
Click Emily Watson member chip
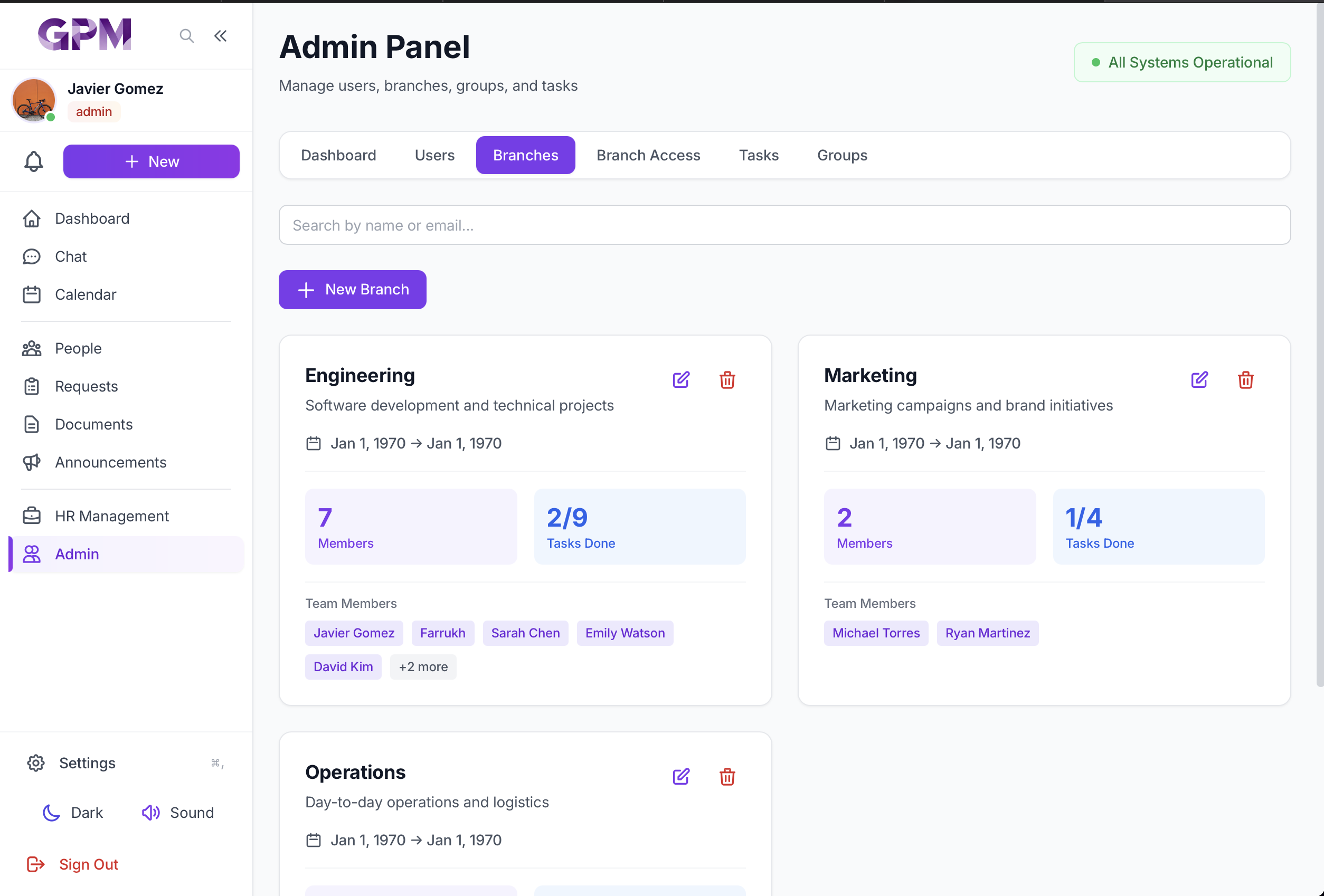[x=625, y=633]
